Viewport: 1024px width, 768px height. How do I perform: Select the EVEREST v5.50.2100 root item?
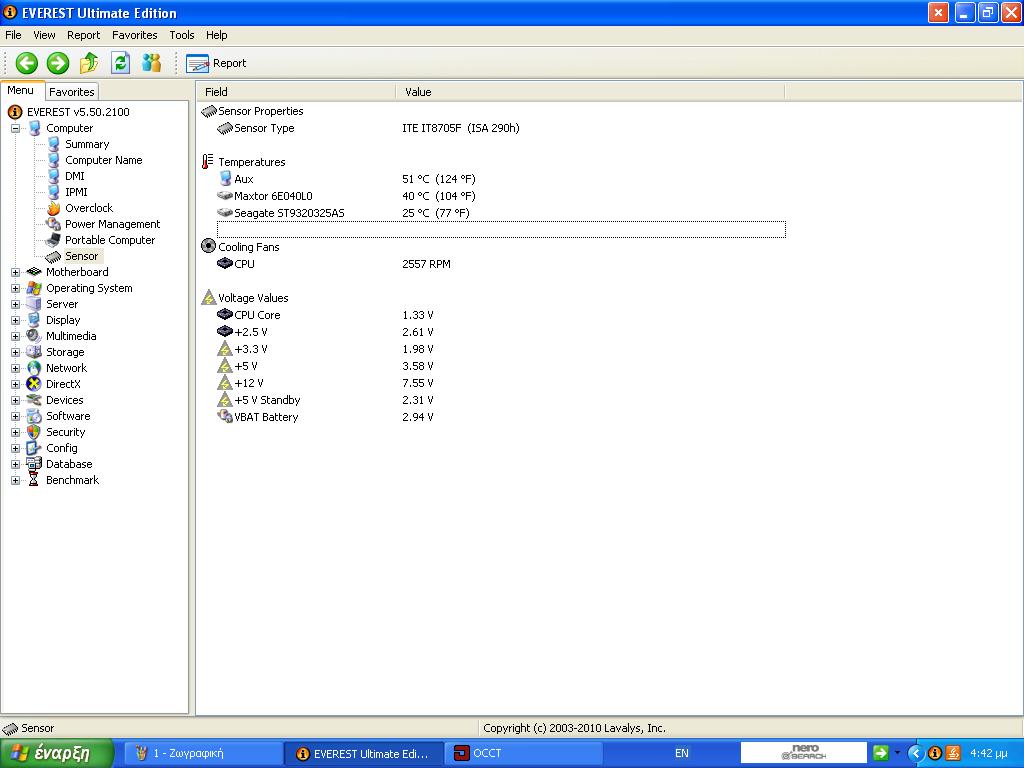click(x=78, y=112)
